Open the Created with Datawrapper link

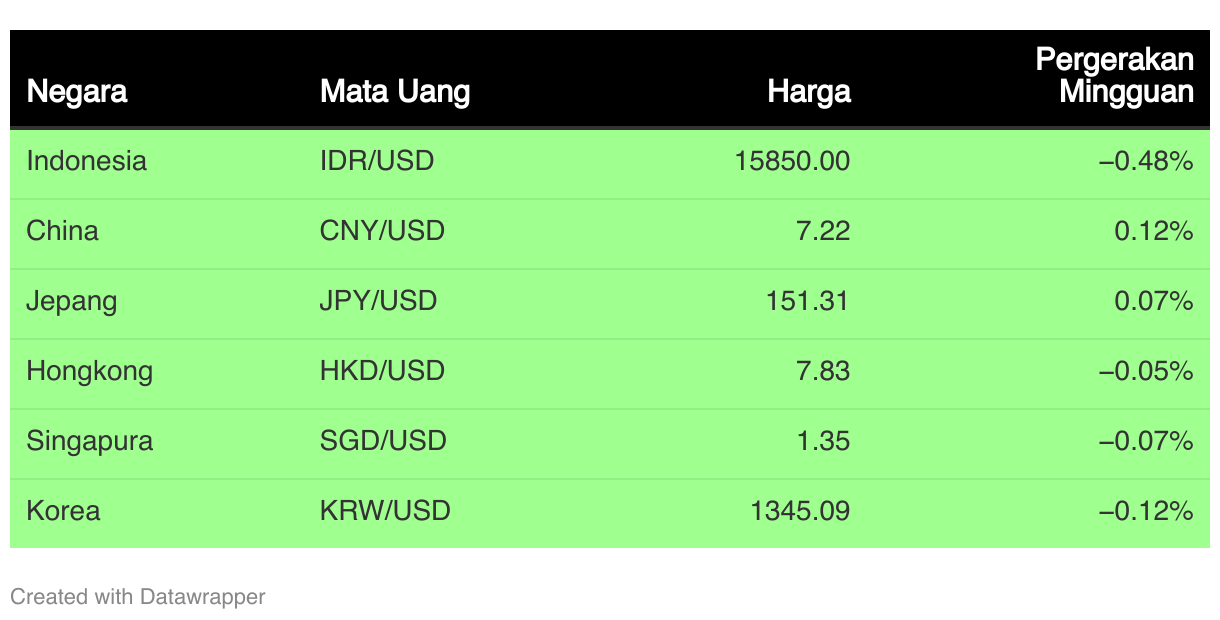(x=138, y=597)
